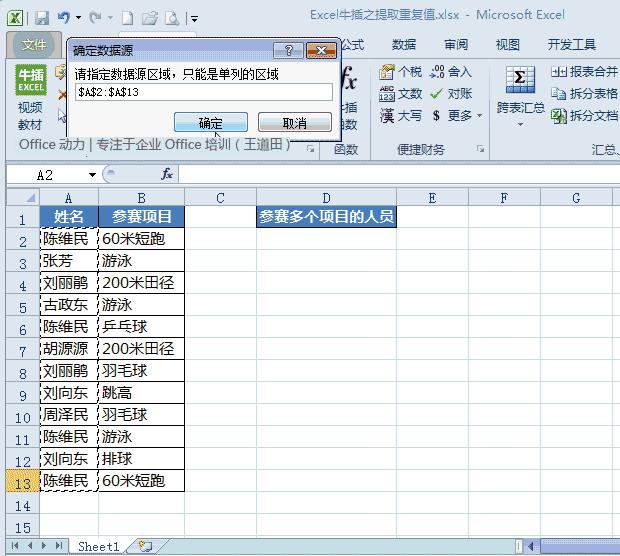Click the Redo arrow icon
This screenshot has height=556, width=620.
coord(95,17)
